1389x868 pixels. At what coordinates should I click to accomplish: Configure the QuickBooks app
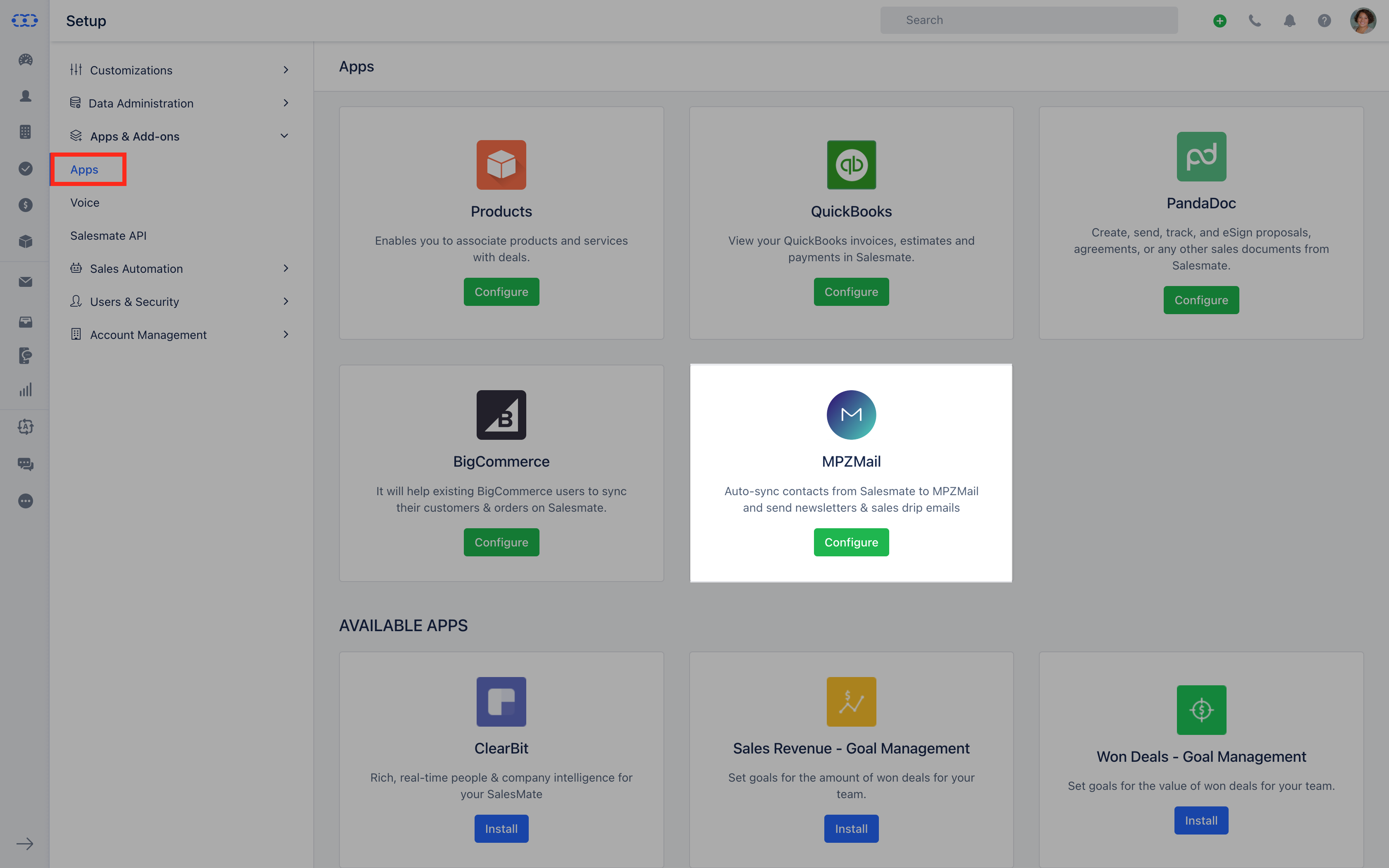tap(851, 292)
